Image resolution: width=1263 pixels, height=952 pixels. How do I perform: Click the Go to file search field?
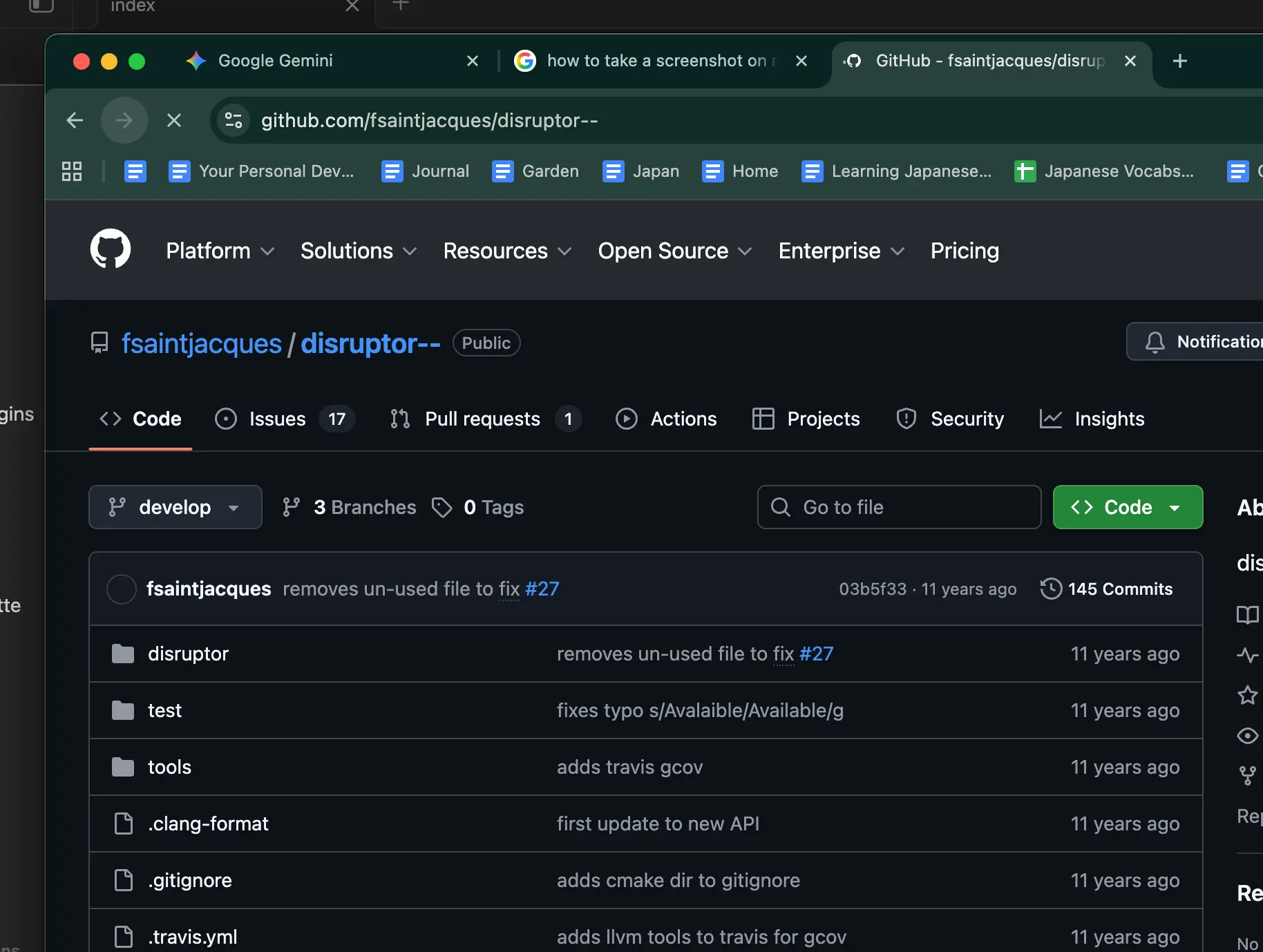[x=899, y=508]
